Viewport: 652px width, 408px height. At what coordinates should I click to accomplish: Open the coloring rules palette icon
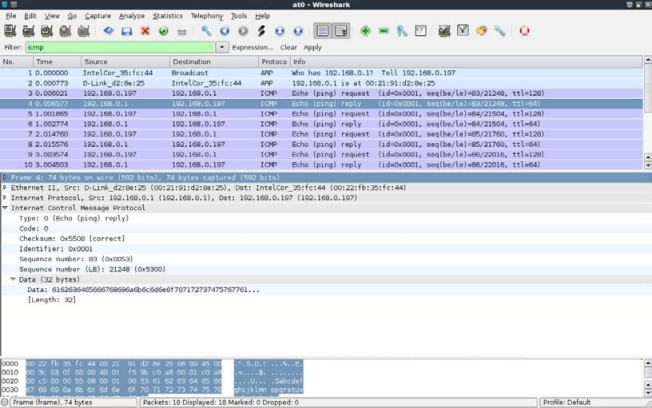pos(481,31)
